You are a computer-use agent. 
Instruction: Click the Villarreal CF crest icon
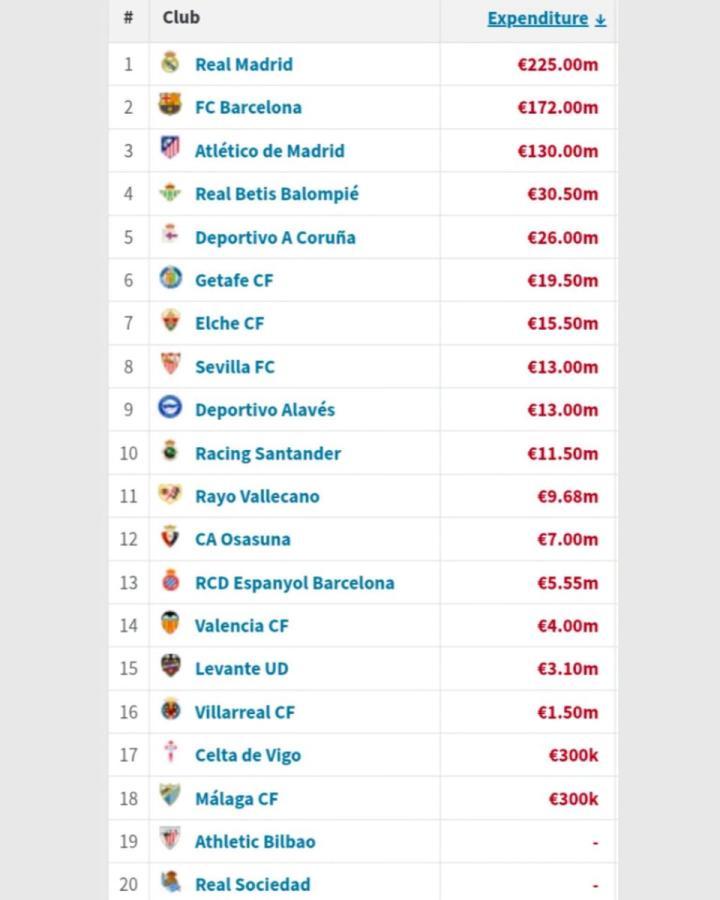(171, 710)
